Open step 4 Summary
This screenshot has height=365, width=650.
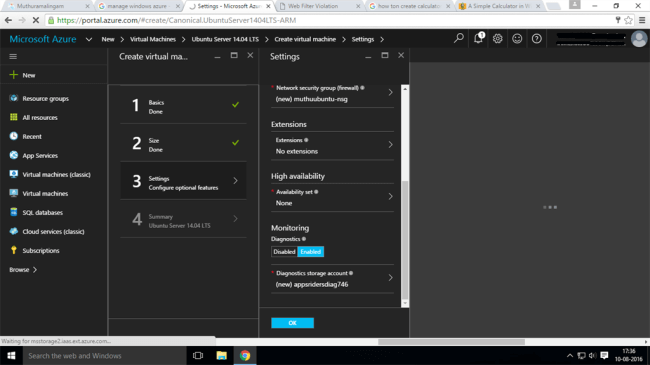tap(183, 219)
